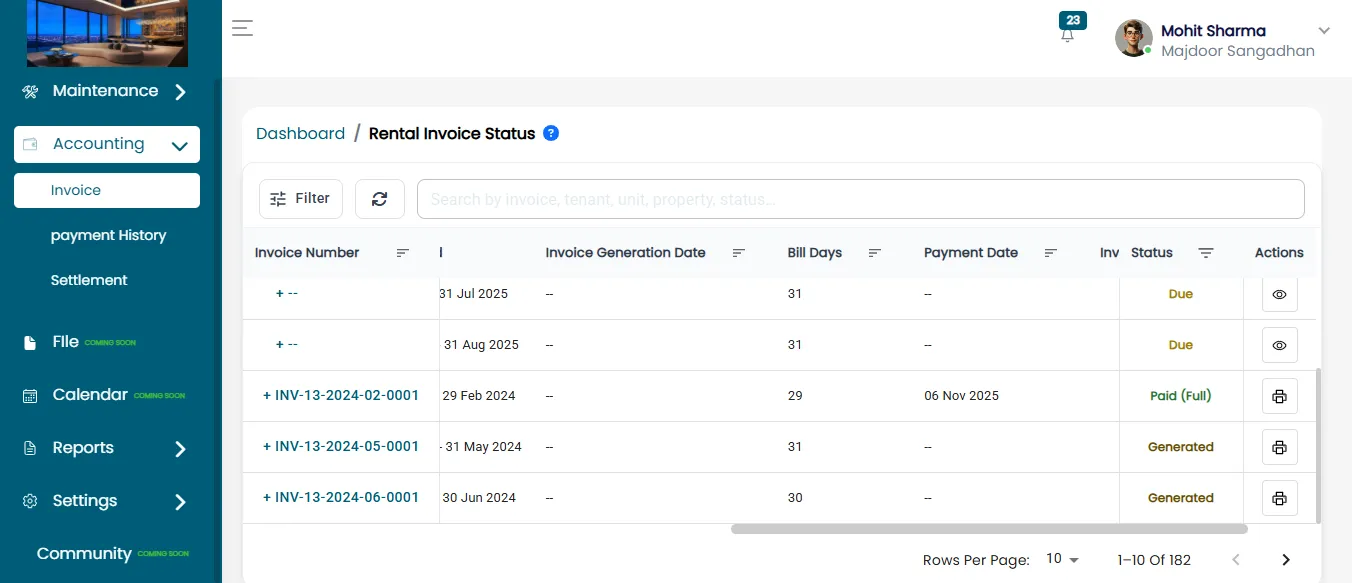1352x583 pixels.
Task: Collapse the Accounting menu
Action: point(107,144)
